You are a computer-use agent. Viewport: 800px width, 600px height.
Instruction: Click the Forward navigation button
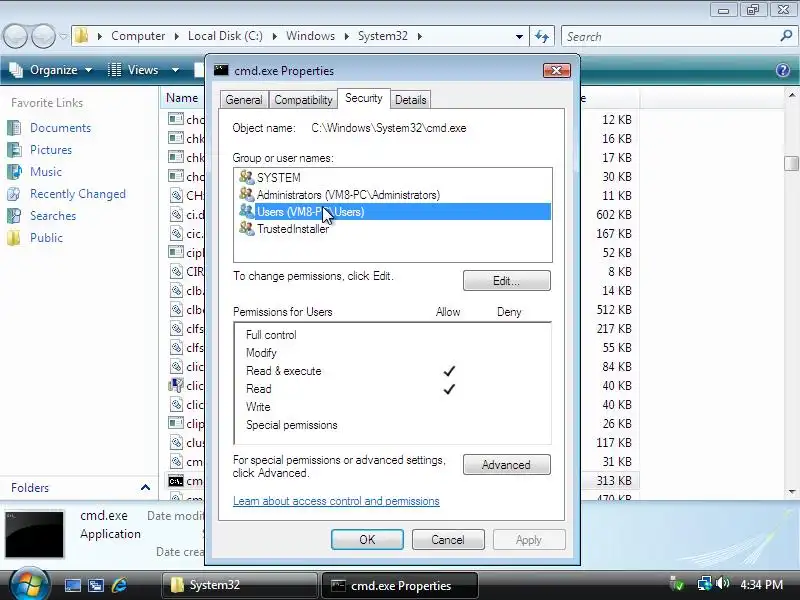tap(43, 36)
